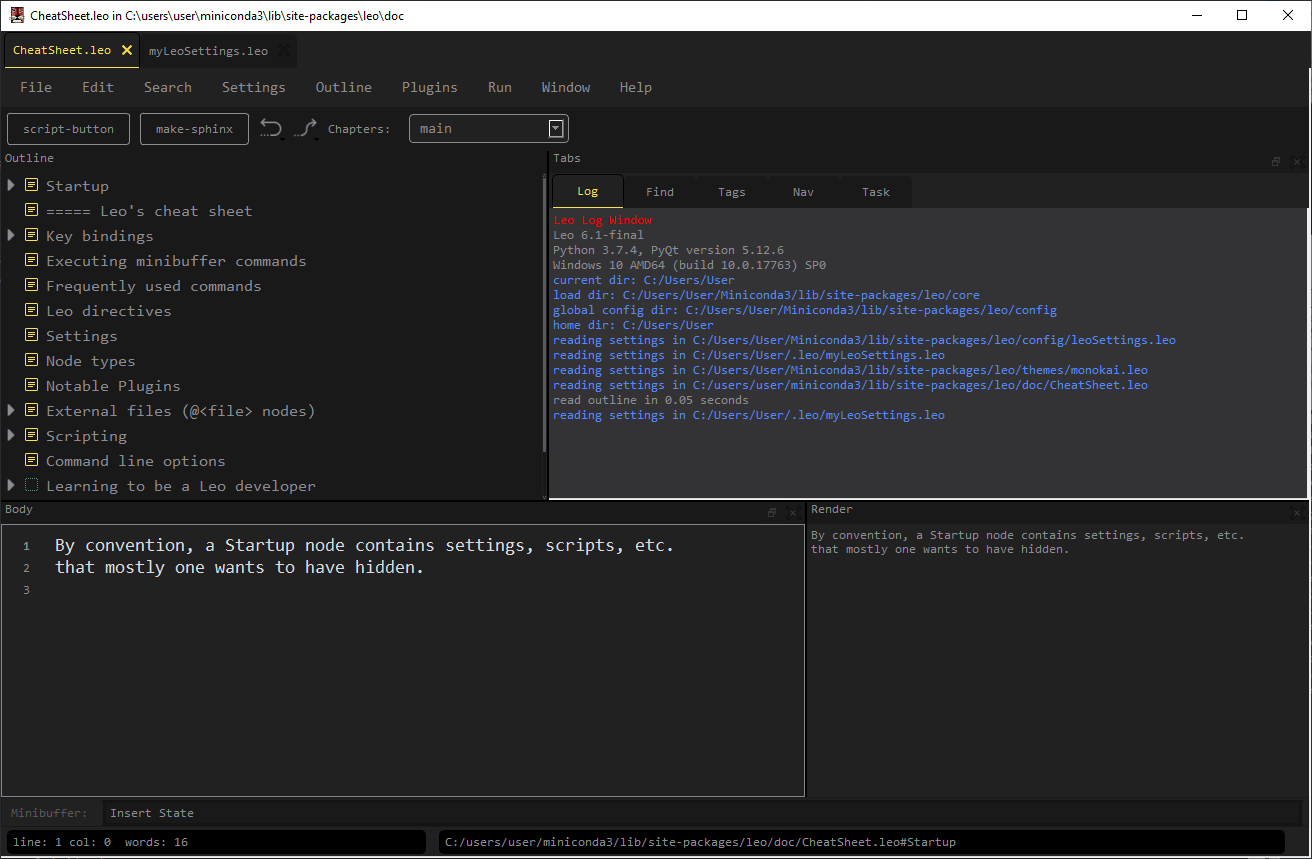Click the Notable Plugins node icon
The height and width of the screenshot is (859, 1312).
(x=31, y=386)
